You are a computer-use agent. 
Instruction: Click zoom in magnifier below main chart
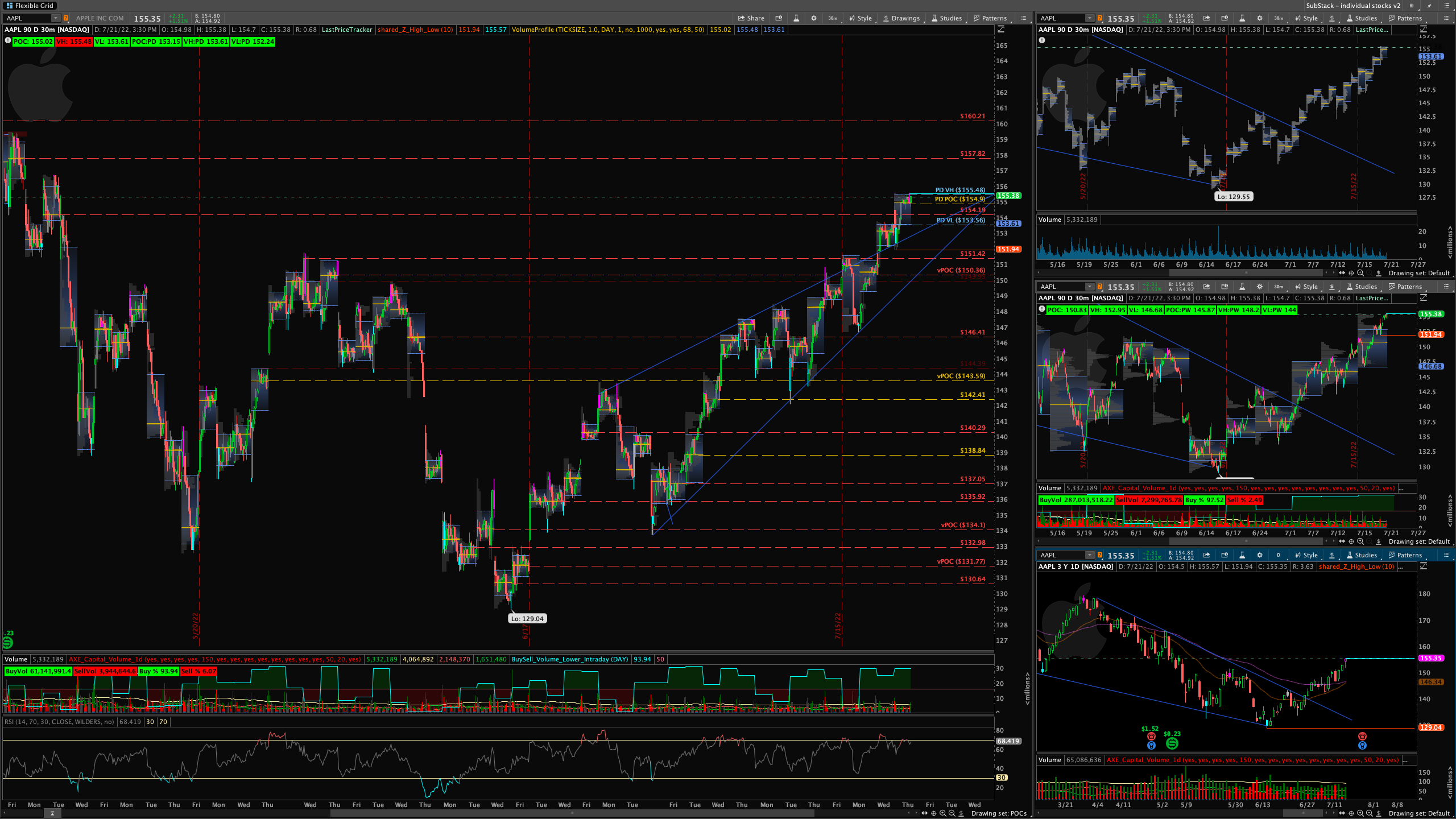click(x=943, y=813)
